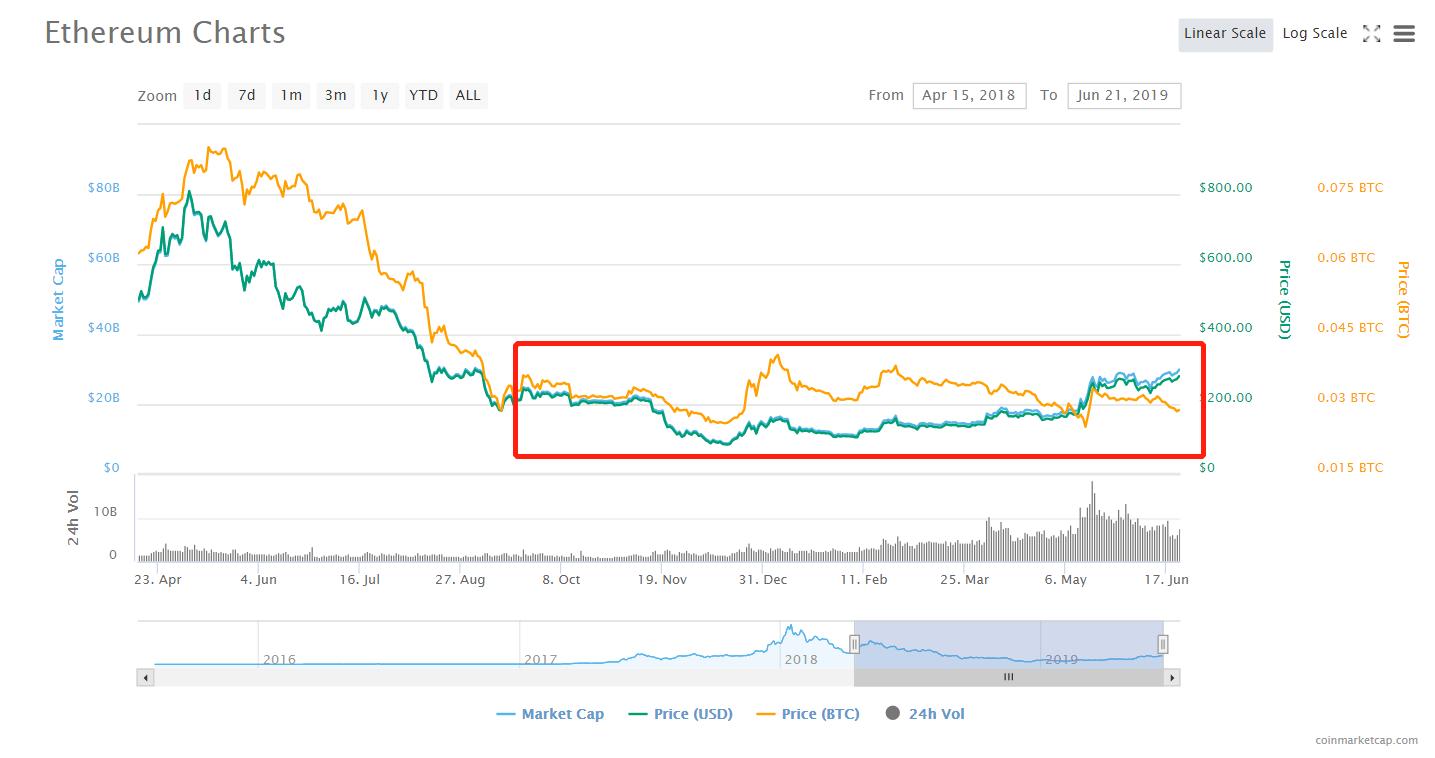Hide the Market Cap series via legend
This screenshot has height=758, width=1435.
pyautogui.click(x=550, y=714)
